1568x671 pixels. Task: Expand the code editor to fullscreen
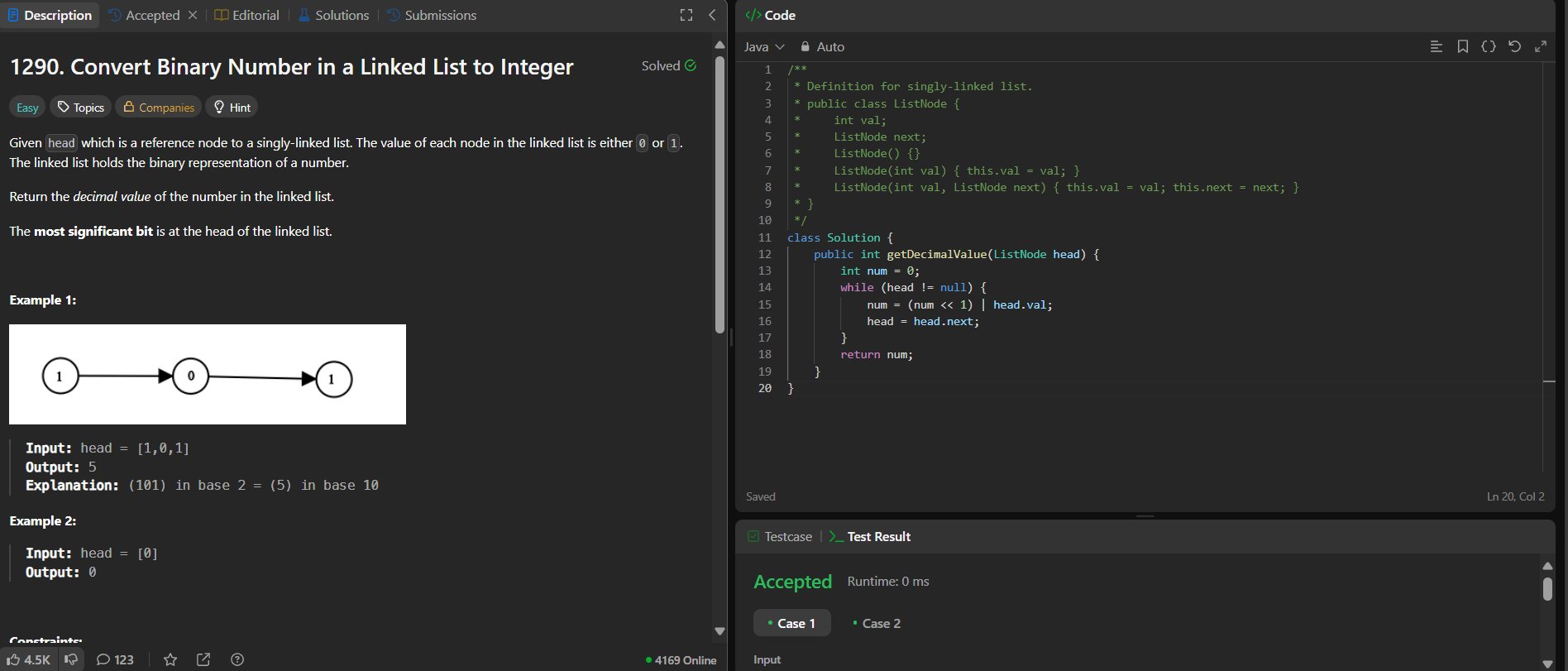(1541, 46)
